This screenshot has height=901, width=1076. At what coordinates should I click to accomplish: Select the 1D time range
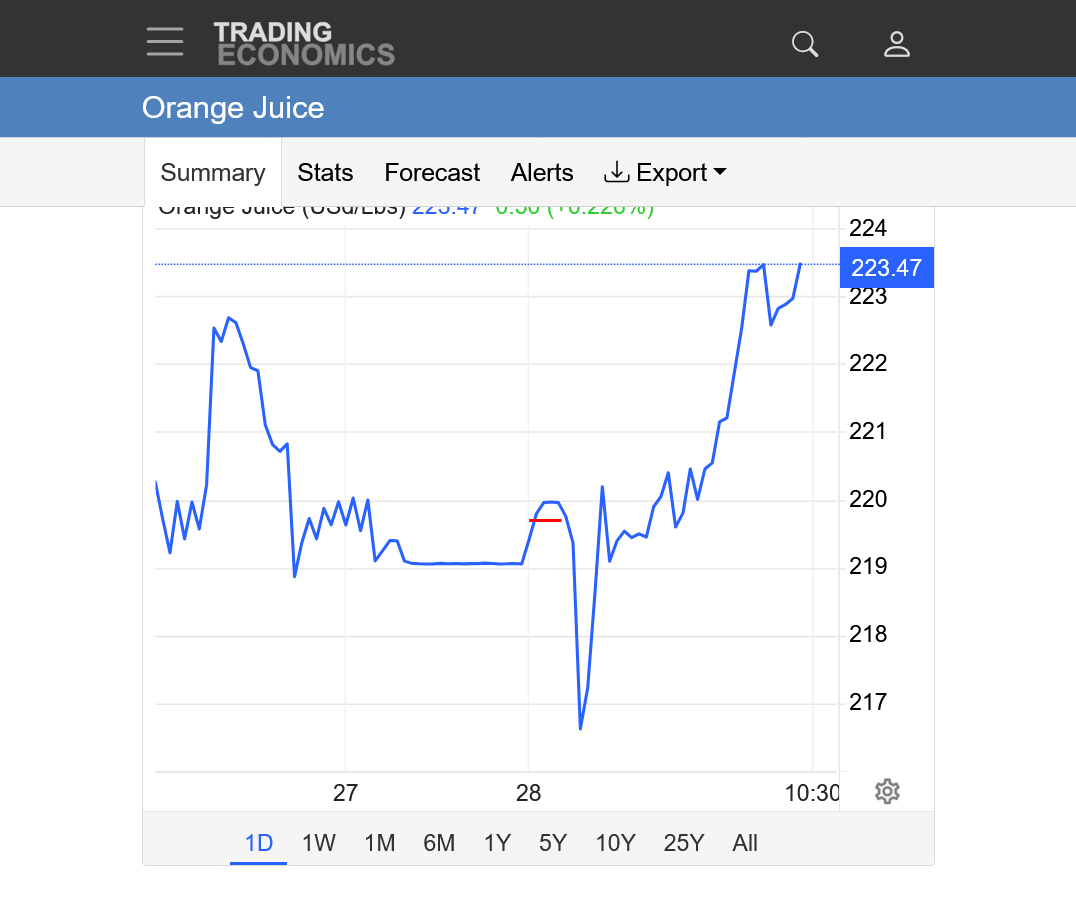tap(258, 843)
